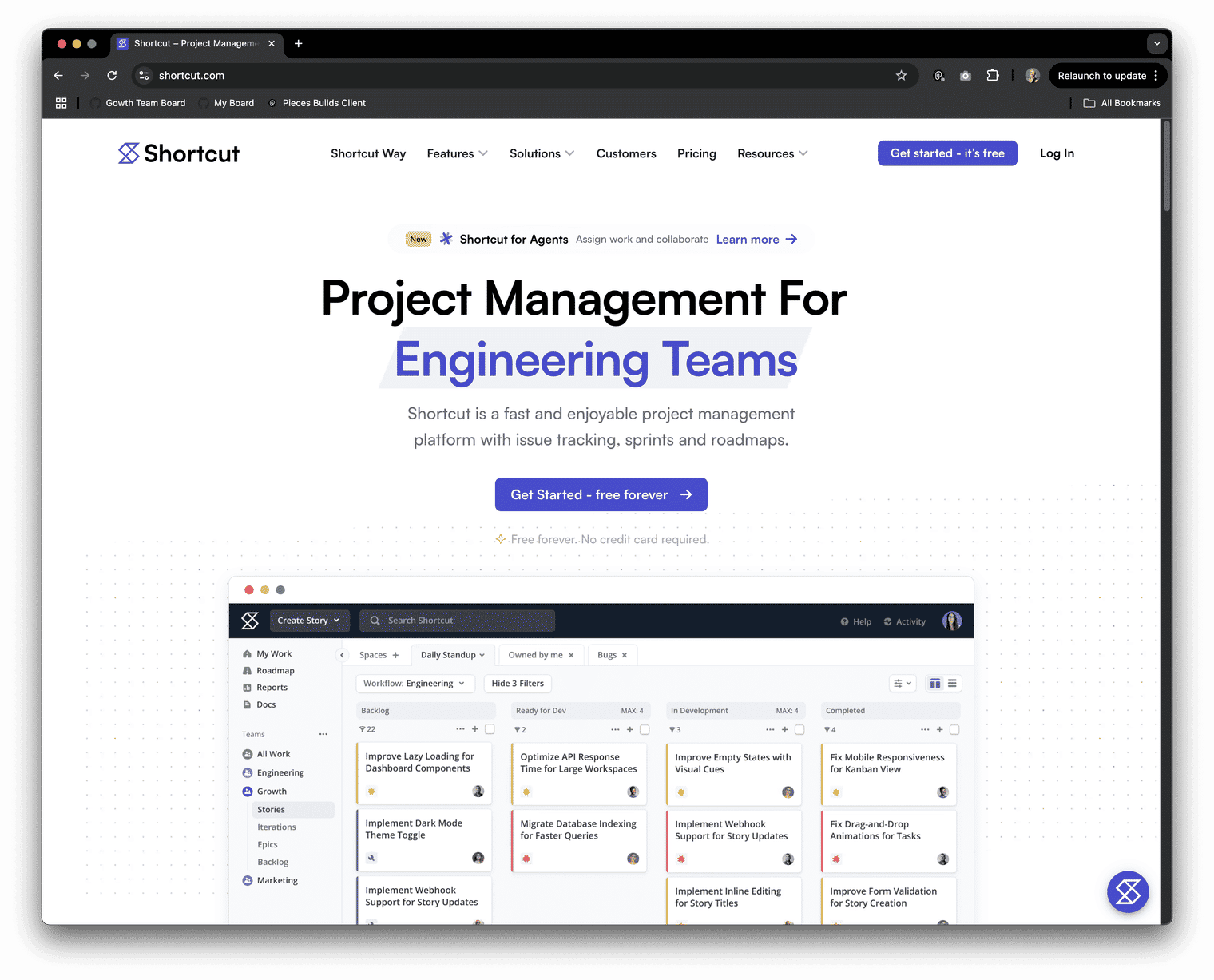Open the Pricing page
This screenshot has width=1214, height=980.
pyautogui.click(x=696, y=153)
